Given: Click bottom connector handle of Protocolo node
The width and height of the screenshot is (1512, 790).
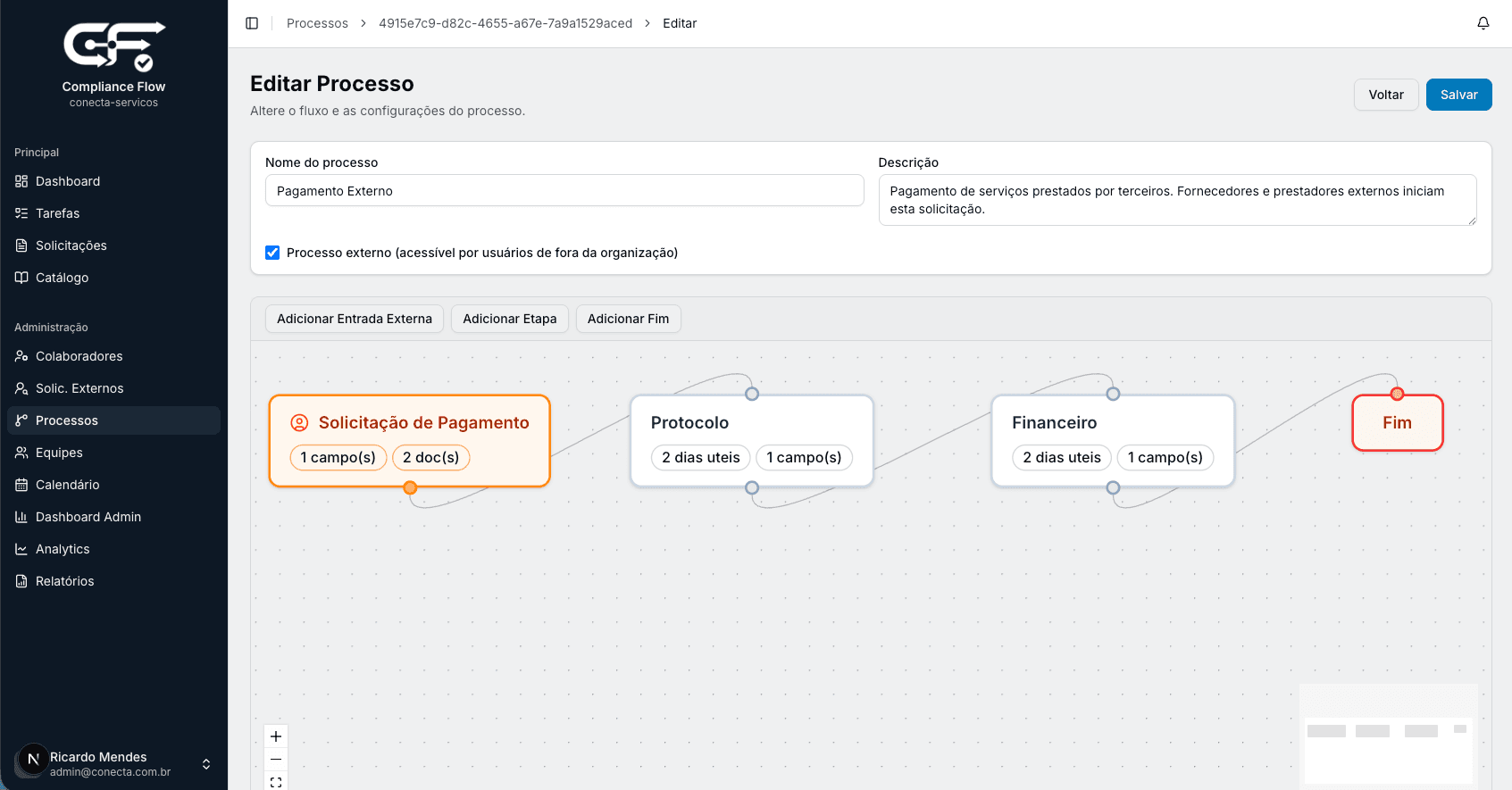Looking at the screenshot, I should [x=752, y=487].
